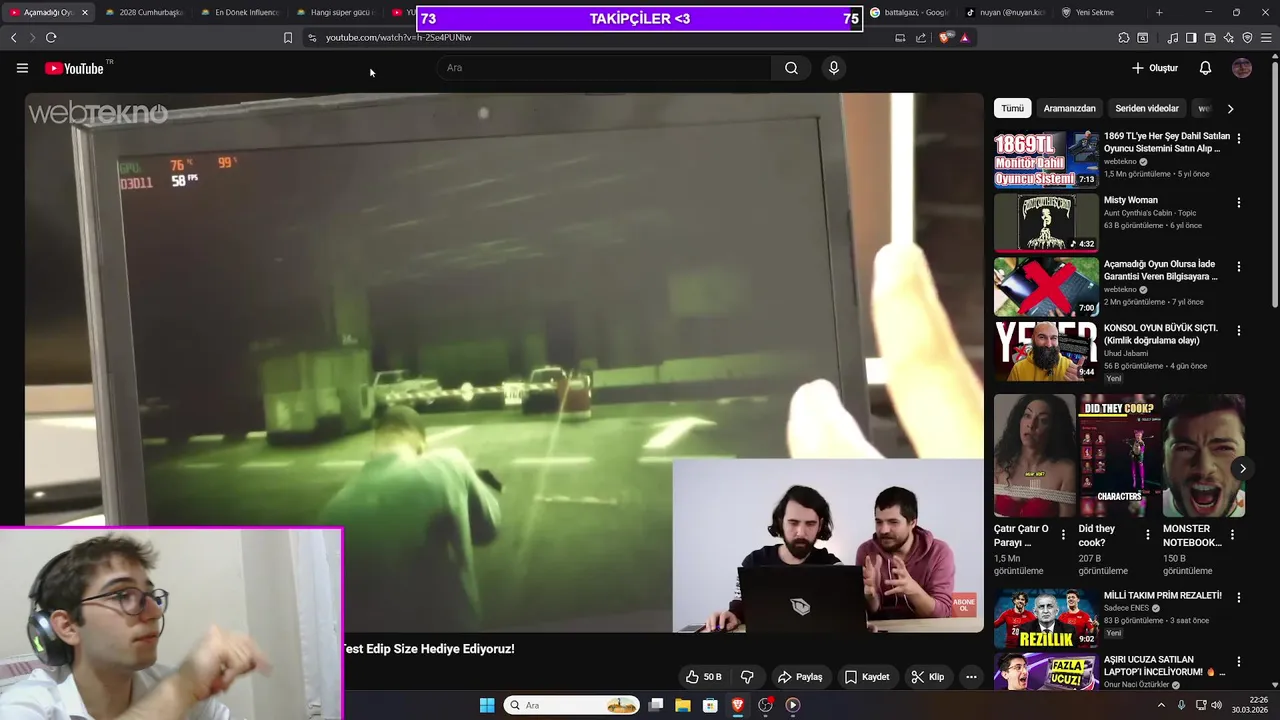Open options for the Misty Woman video

coord(1239,202)
